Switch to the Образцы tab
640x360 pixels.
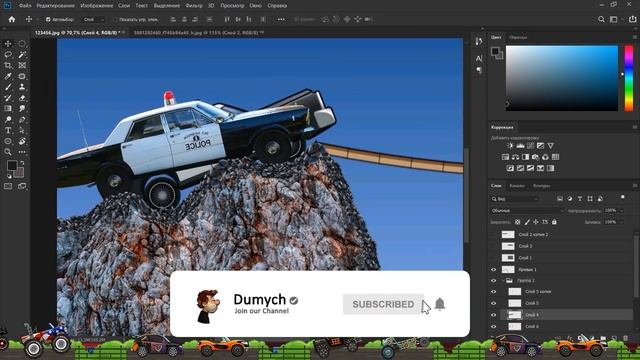(518, 37)
